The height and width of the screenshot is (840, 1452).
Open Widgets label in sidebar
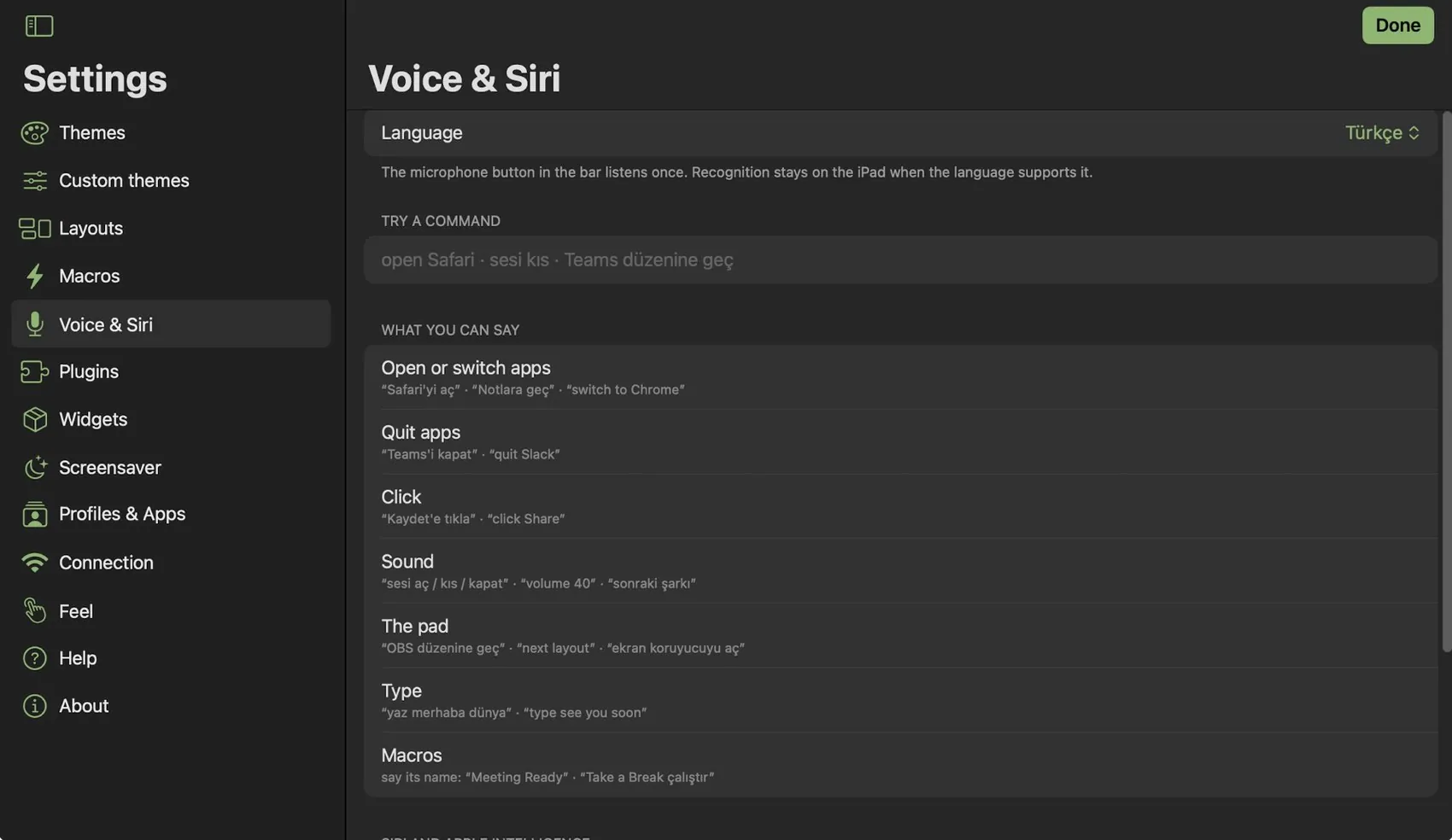93,420
